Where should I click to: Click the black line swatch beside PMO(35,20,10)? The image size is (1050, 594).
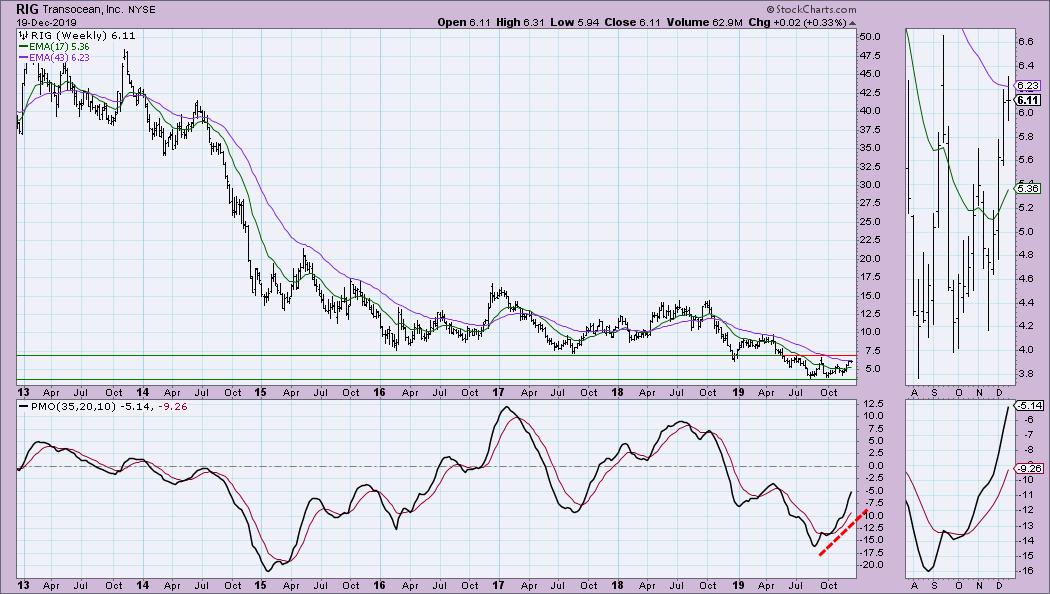pyautogui.click(x=23, y=406)
